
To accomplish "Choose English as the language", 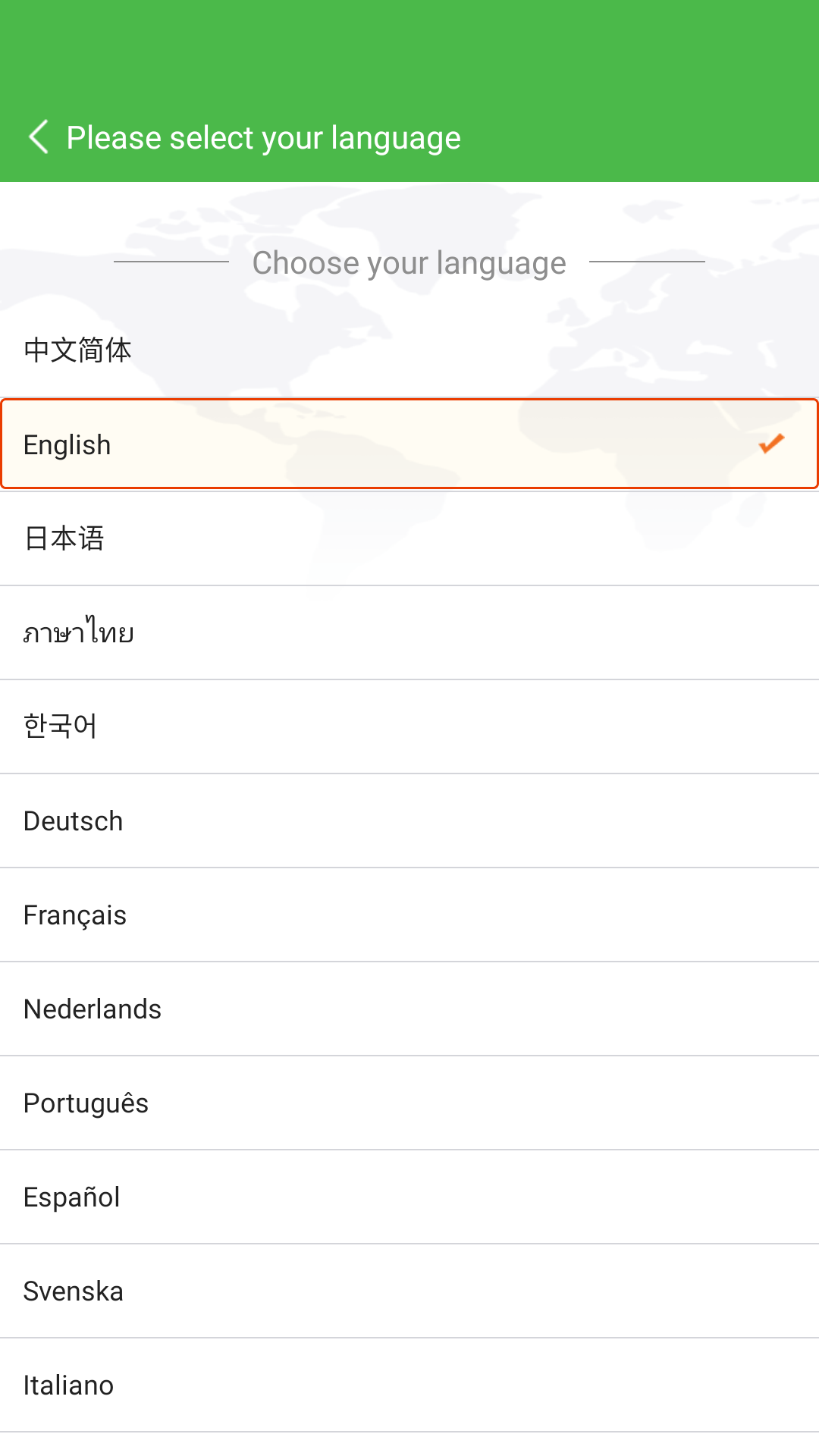I will [67, 445].
